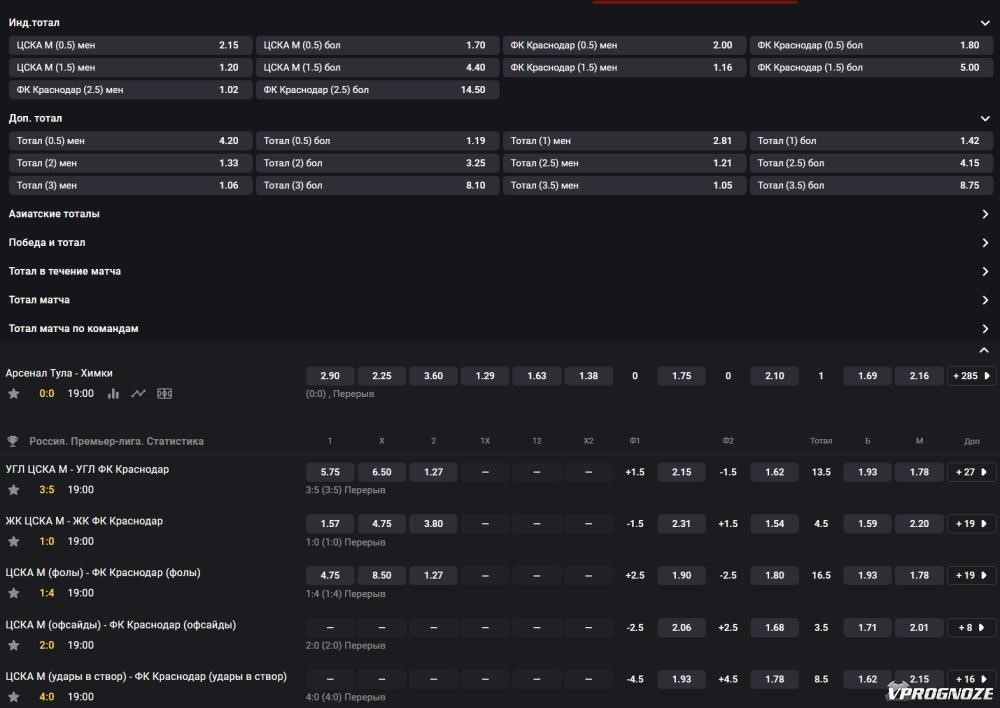1000x708 pixels.
Task: Select ЦСКА М (0.5) мен odds 2.15
Action: tap(130, 45)
